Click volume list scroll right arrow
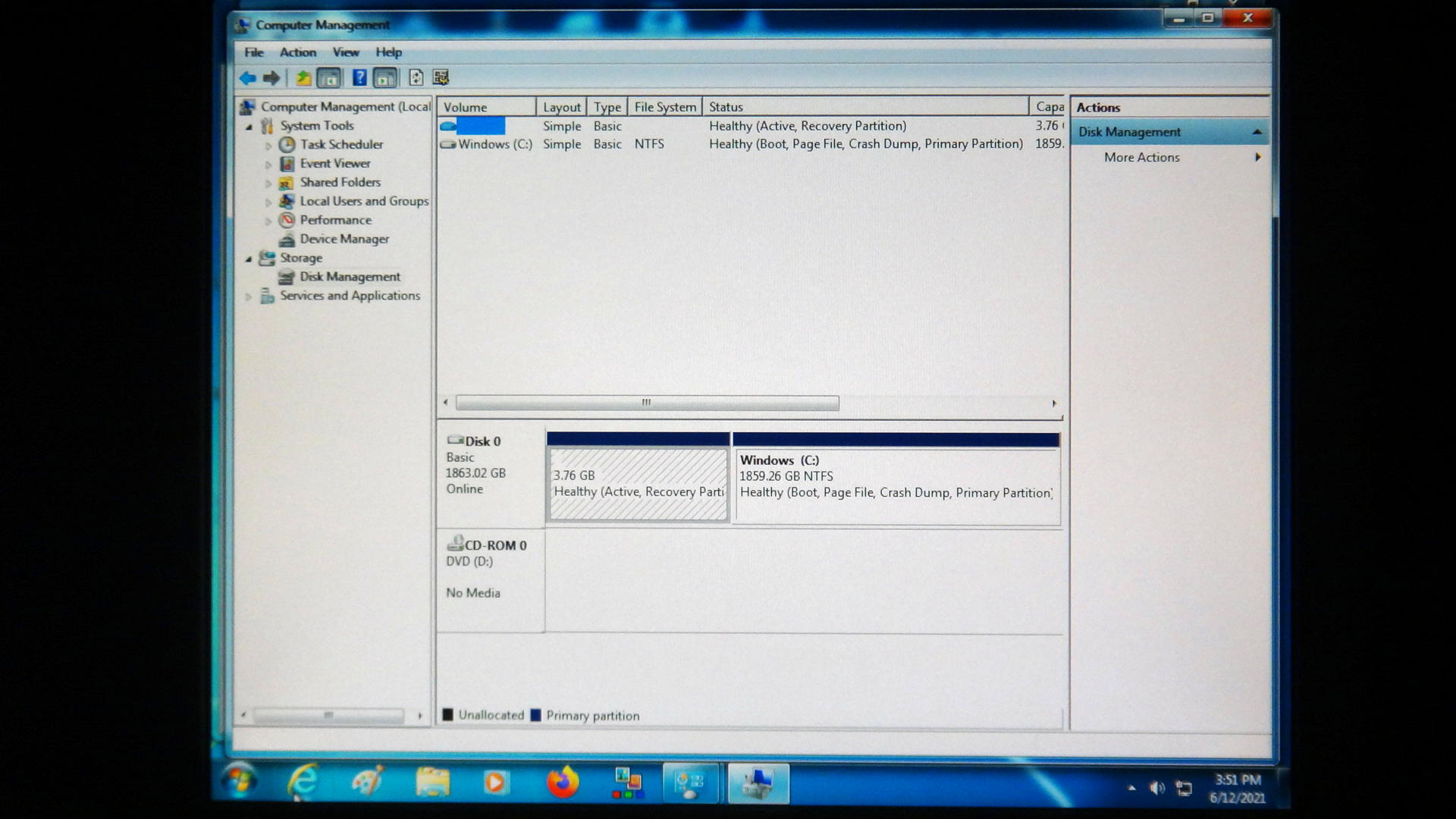1456x819 pixels. tap(1053, 403)
